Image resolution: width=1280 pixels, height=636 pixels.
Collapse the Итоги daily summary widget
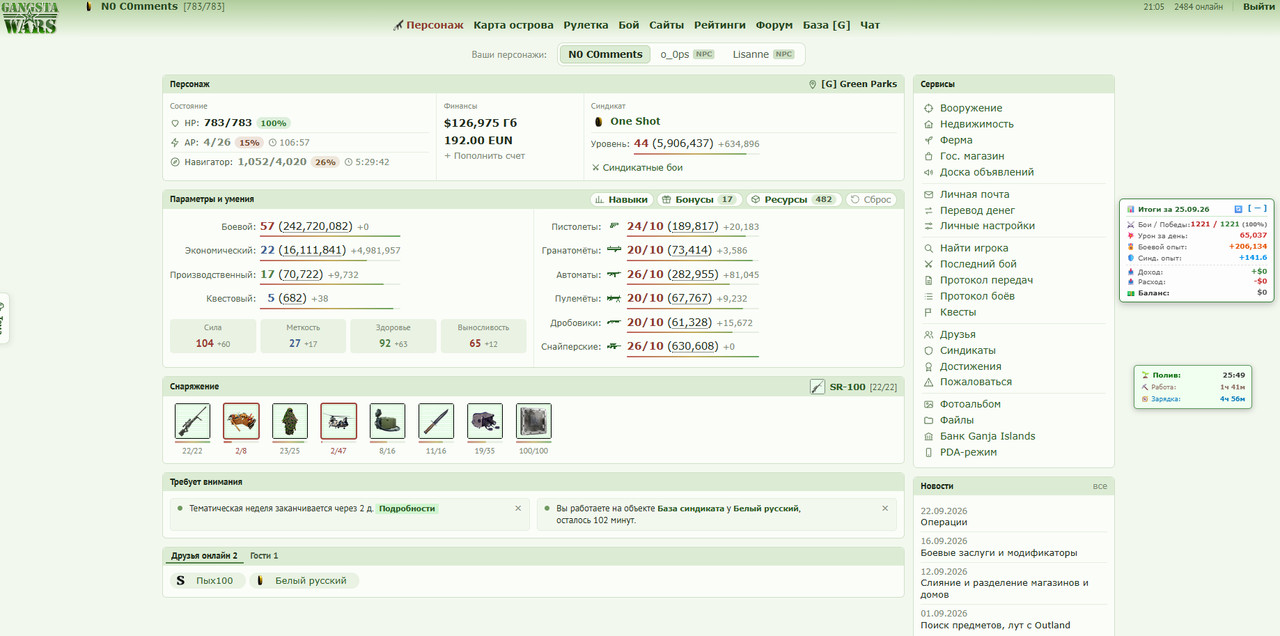coord(1258,209)
